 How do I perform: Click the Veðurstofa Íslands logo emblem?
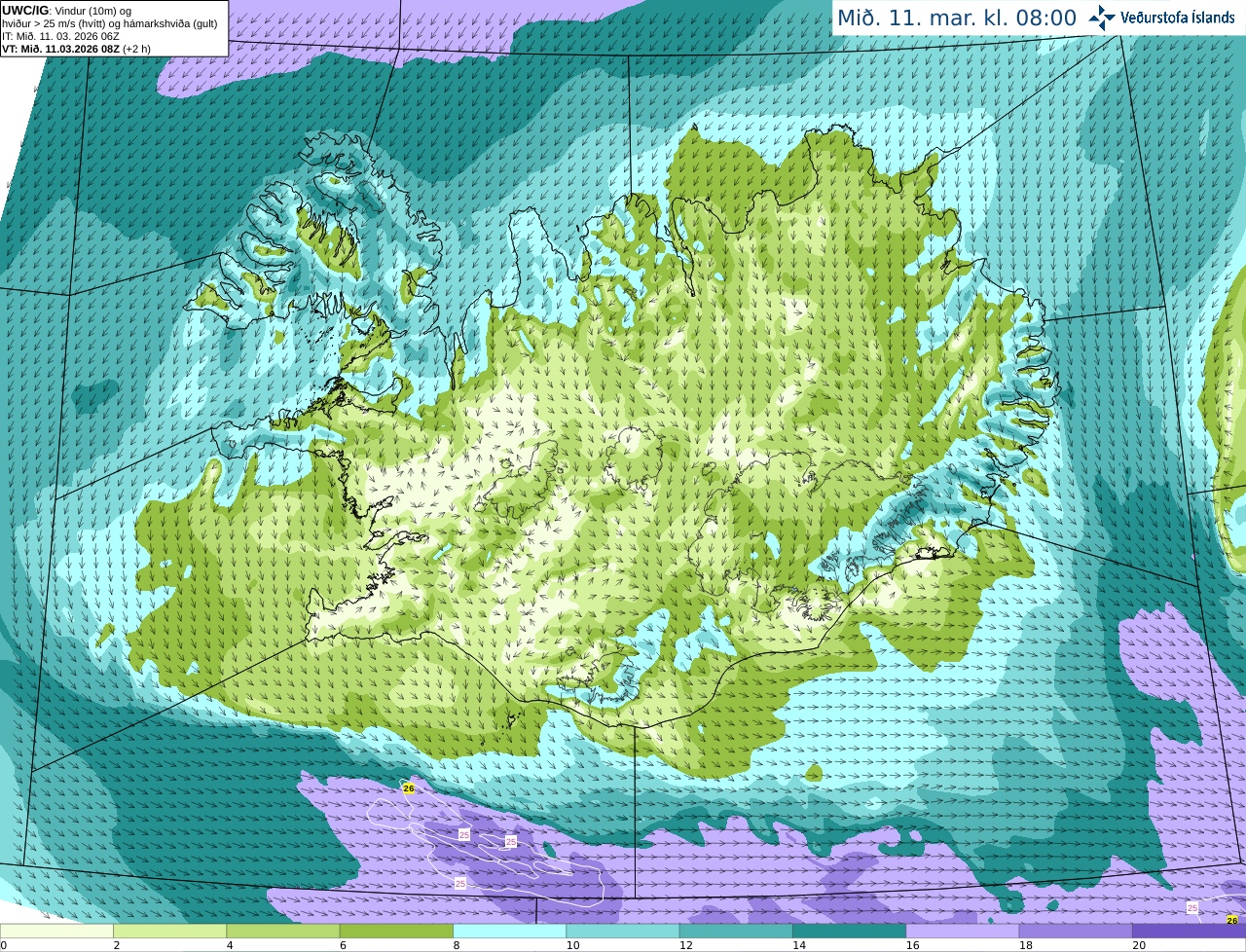pos(1102,18)
